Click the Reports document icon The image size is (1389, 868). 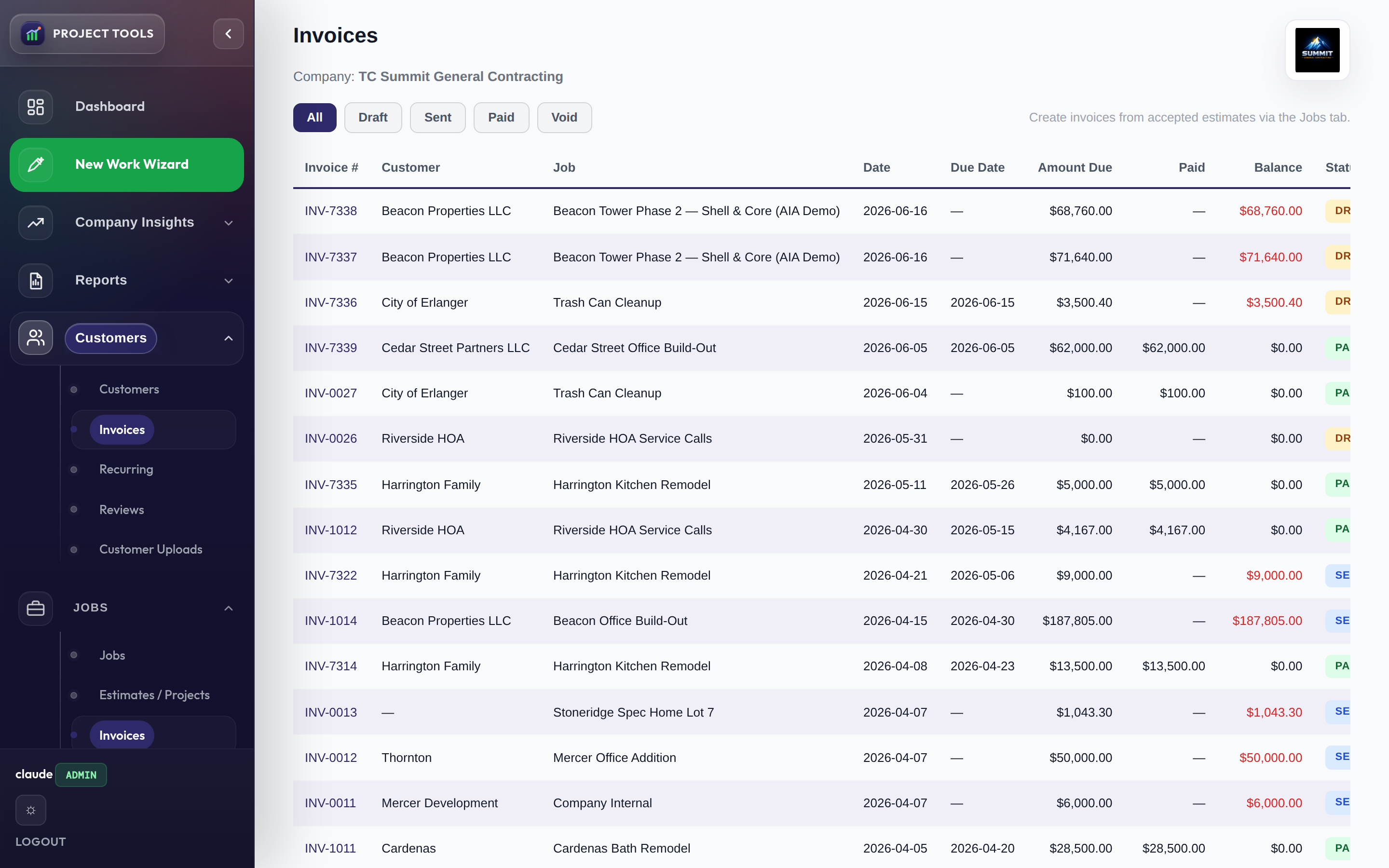(x=36, y=281)
